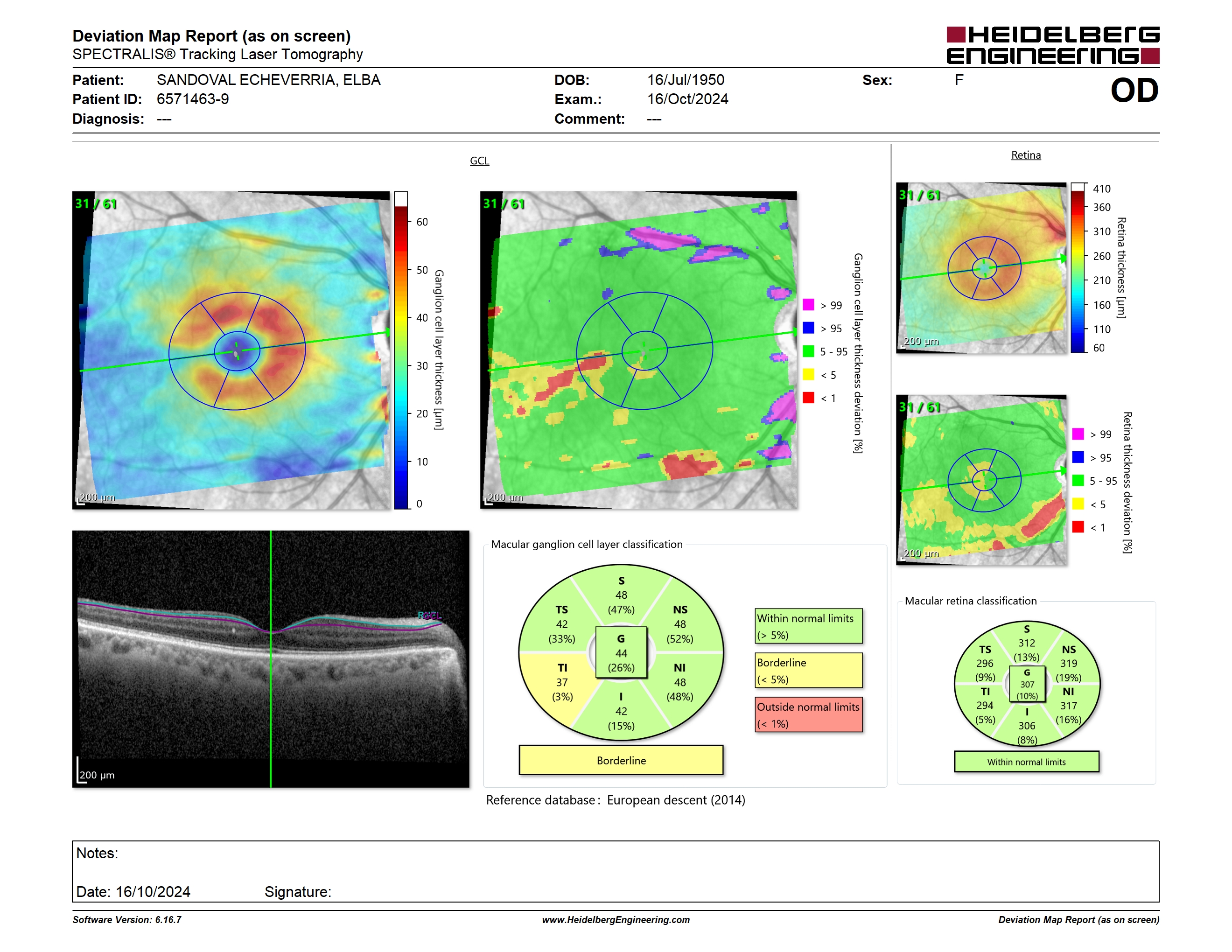1232x952 pixels.
Task: Click the RGCL layer label on B-scan
Action: (429, 616)
